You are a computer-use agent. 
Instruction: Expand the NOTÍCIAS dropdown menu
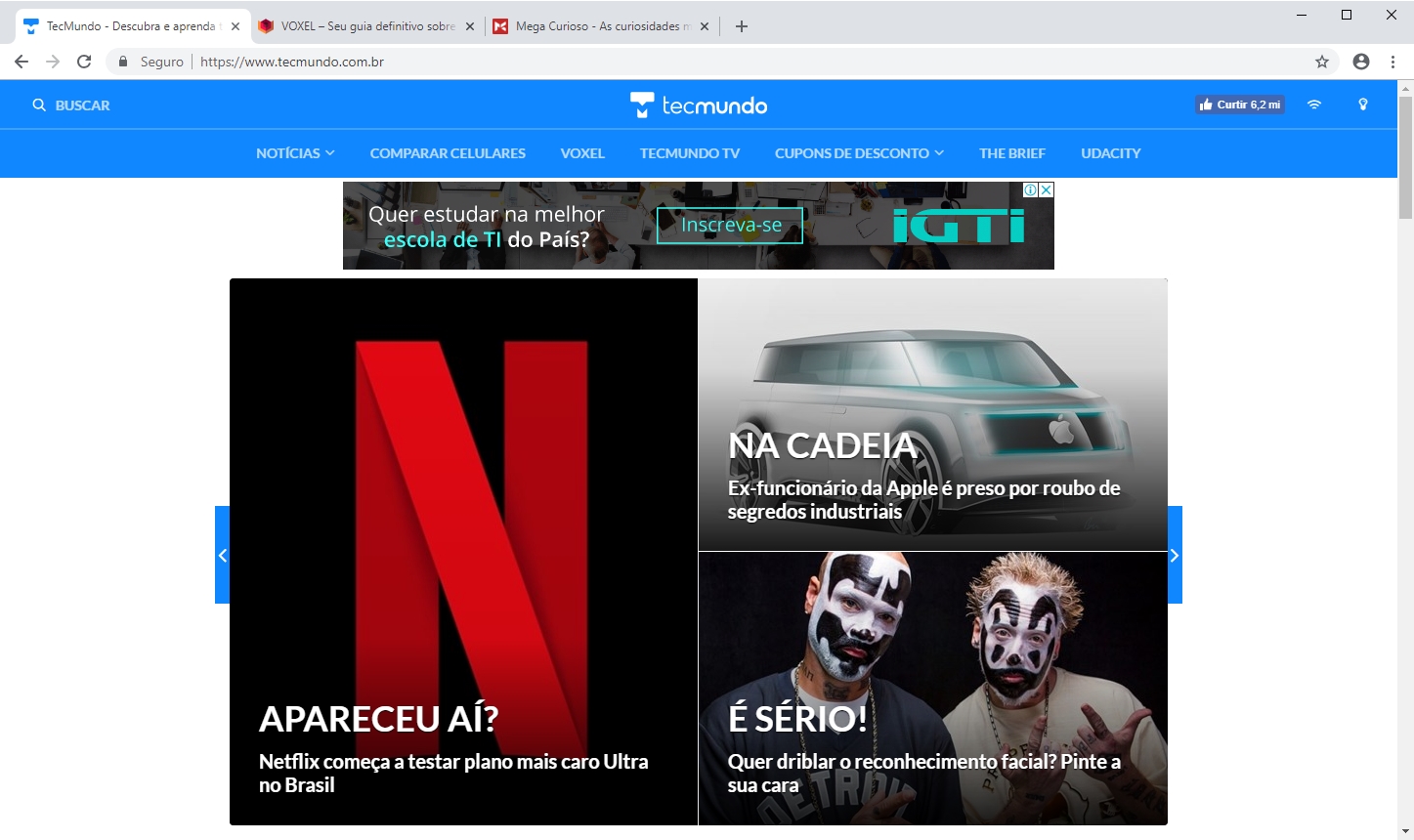[295, 153]
